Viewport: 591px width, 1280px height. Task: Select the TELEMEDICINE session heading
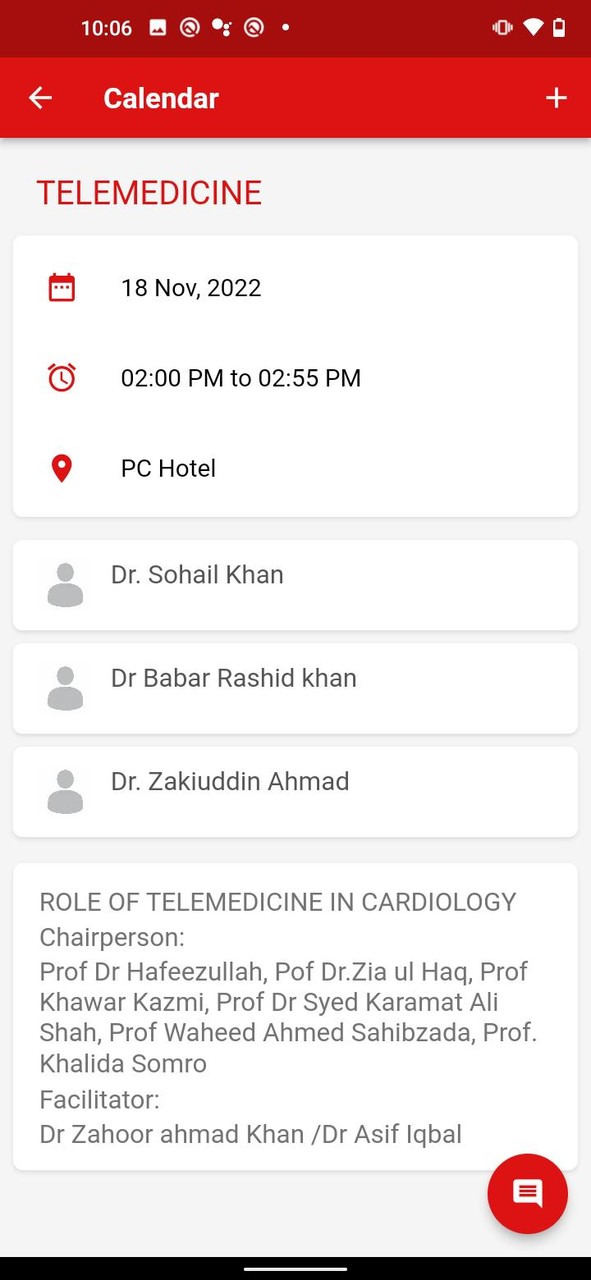148,193
